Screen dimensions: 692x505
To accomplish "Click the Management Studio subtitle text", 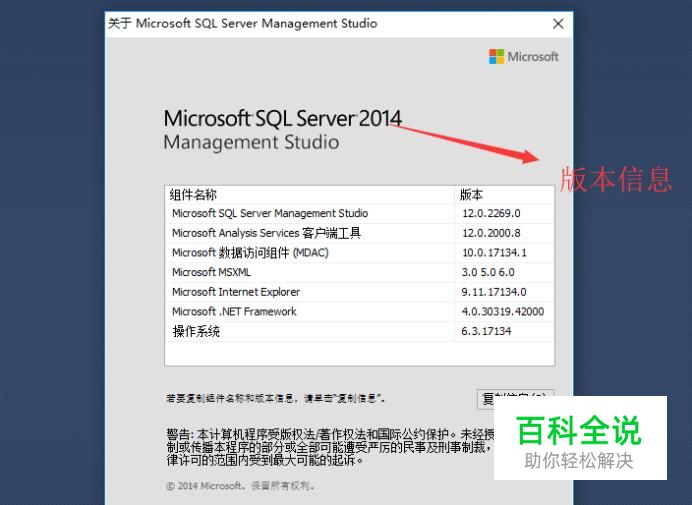I will pyautogui.click(x=251, y=143).
